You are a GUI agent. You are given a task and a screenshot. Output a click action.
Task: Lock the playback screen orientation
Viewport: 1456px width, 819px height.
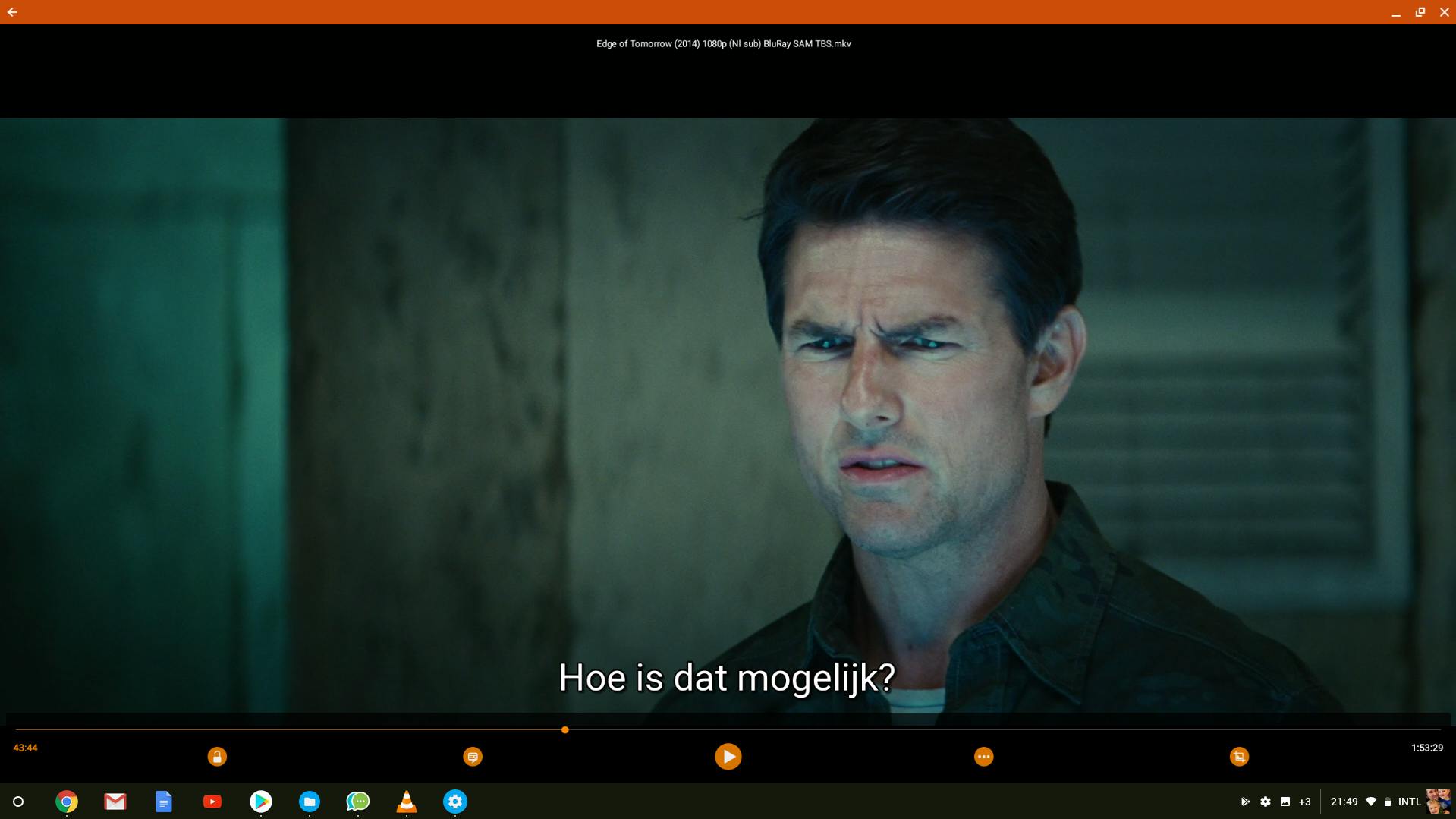pos(217,756)
